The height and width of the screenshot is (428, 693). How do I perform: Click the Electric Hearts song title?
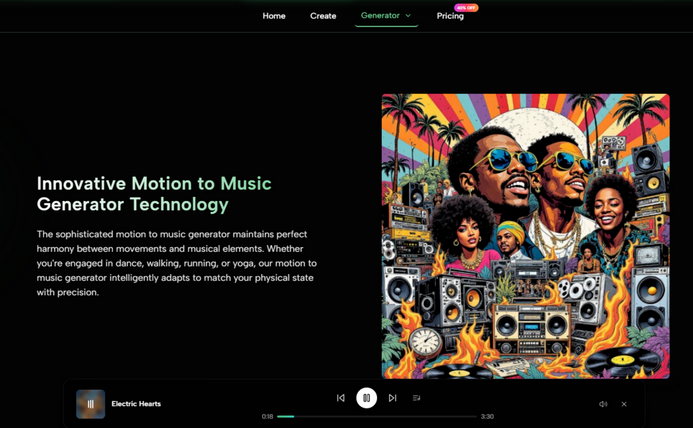(x=136, y=404)
